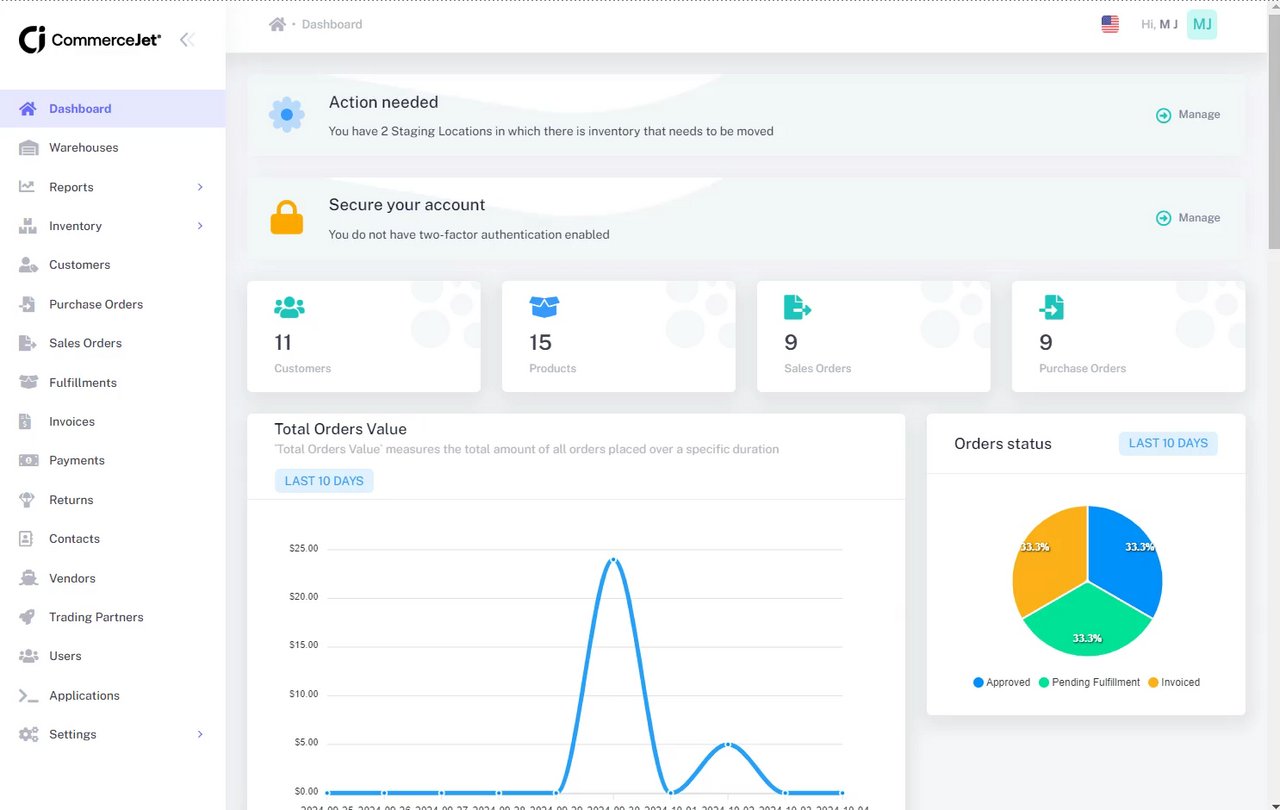
Task: Click the Products card box icon
Action: point(544,307)
